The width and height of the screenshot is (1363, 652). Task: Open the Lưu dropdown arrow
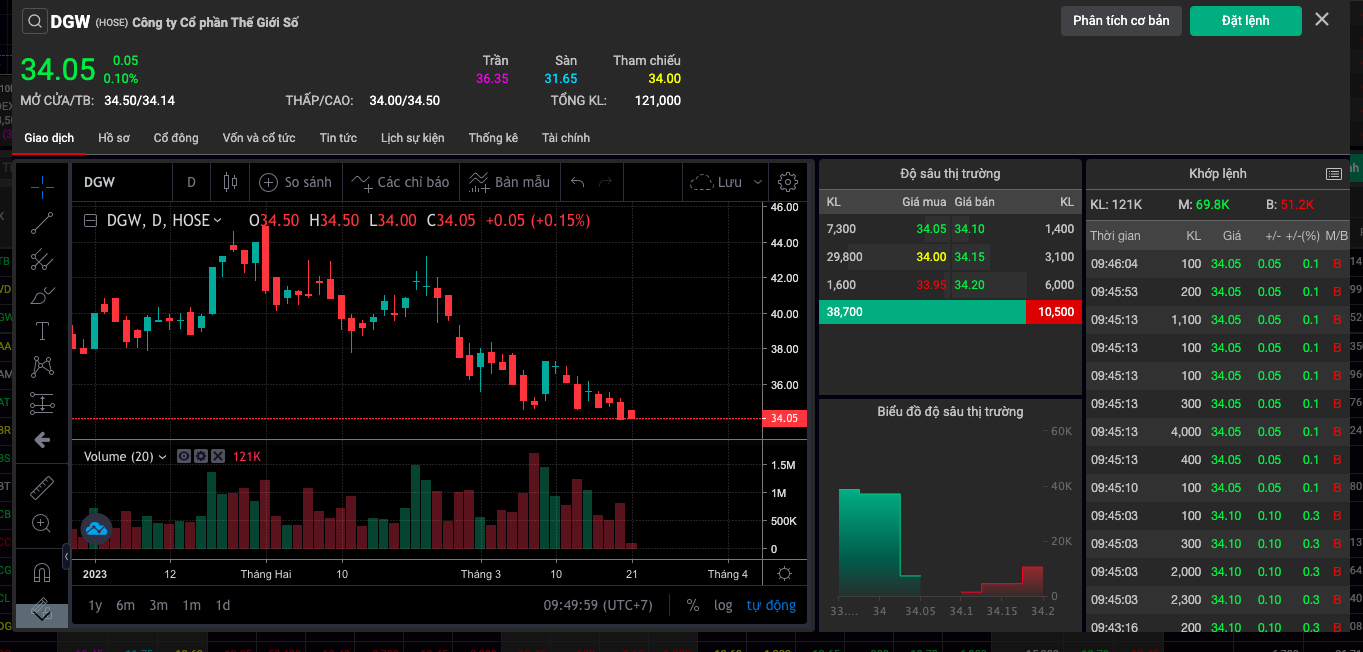tap(757, 182)
